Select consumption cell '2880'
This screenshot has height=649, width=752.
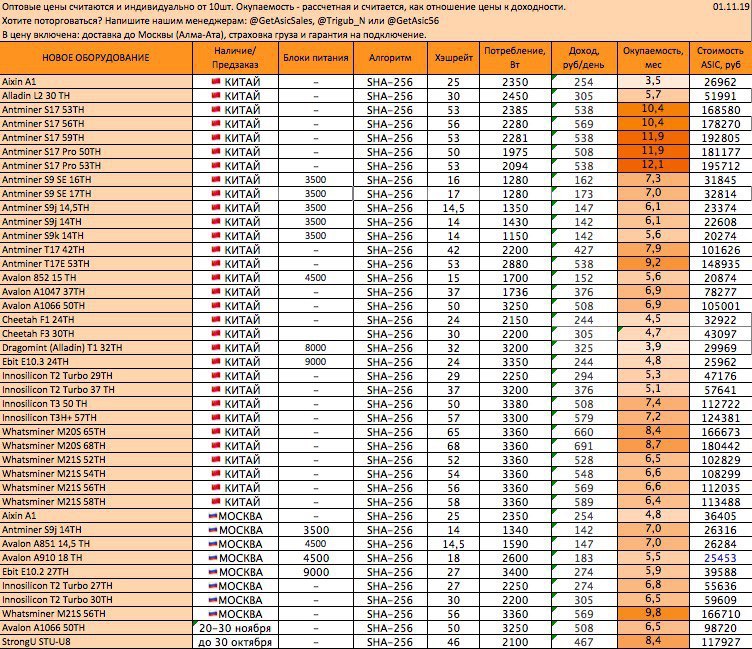515,263
